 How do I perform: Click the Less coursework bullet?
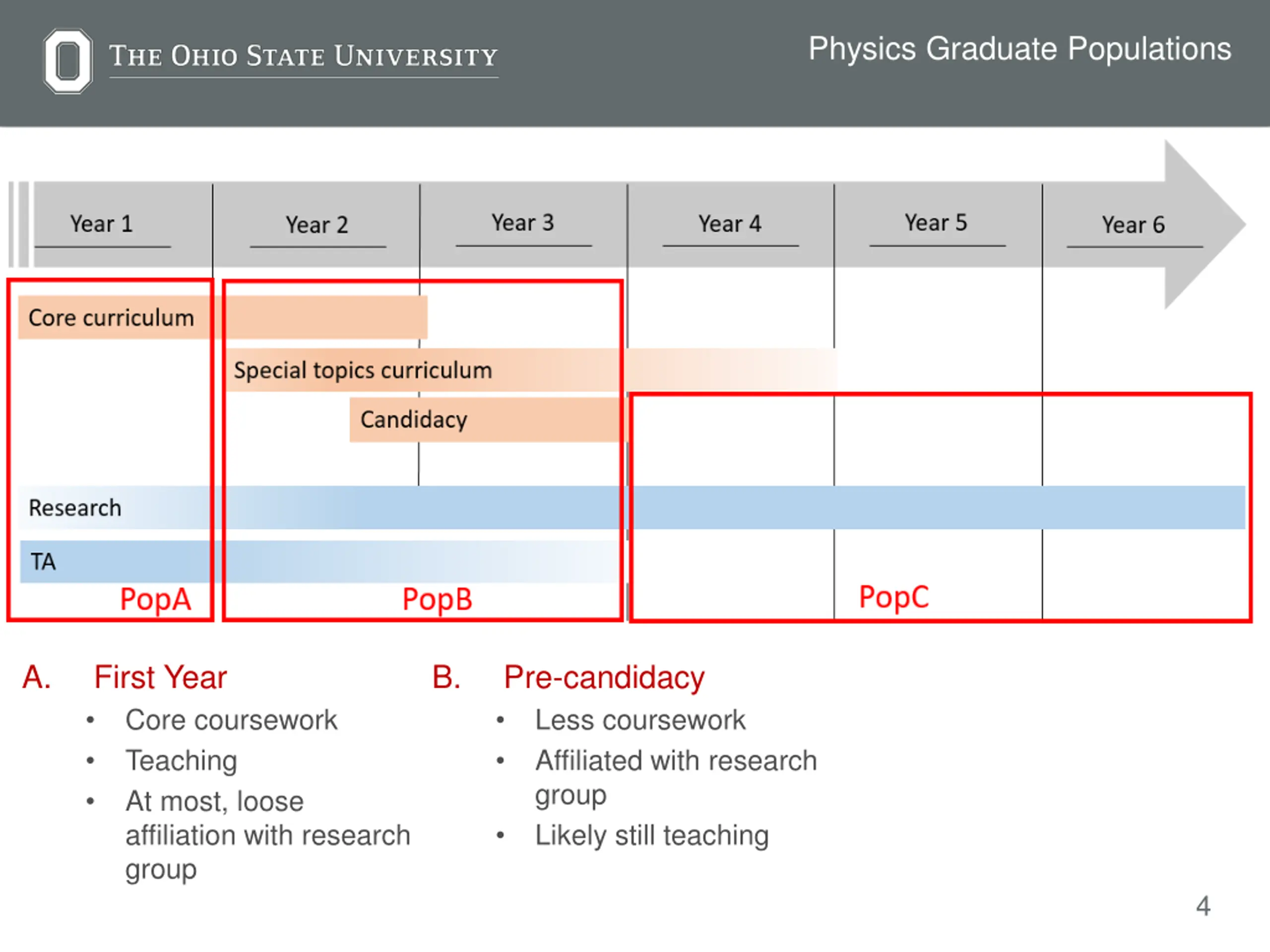pos(640,720)
